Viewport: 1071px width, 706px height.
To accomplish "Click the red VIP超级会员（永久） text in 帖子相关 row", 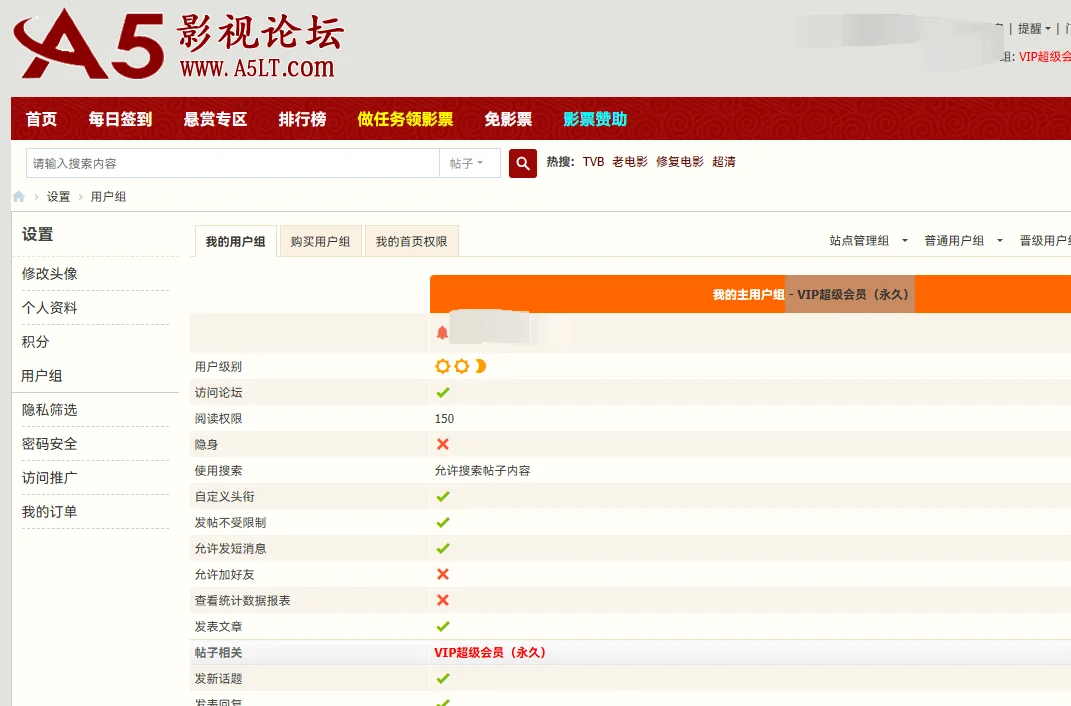I will click(x=490, y=653).
